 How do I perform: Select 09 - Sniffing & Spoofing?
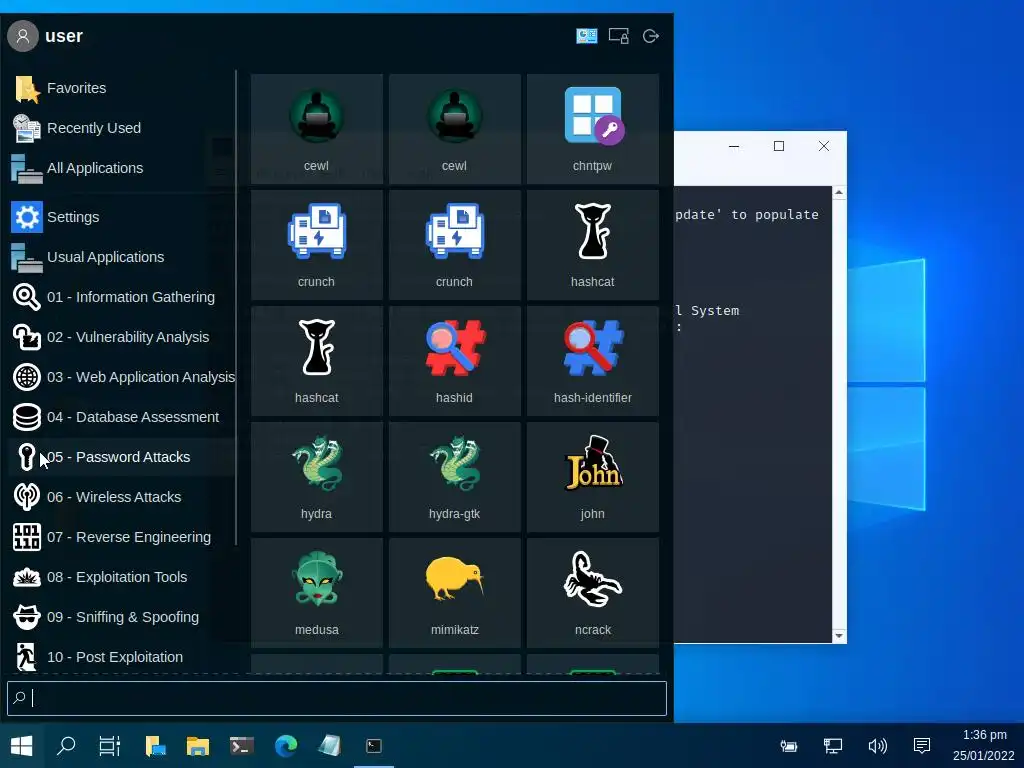tap(121, 617)
